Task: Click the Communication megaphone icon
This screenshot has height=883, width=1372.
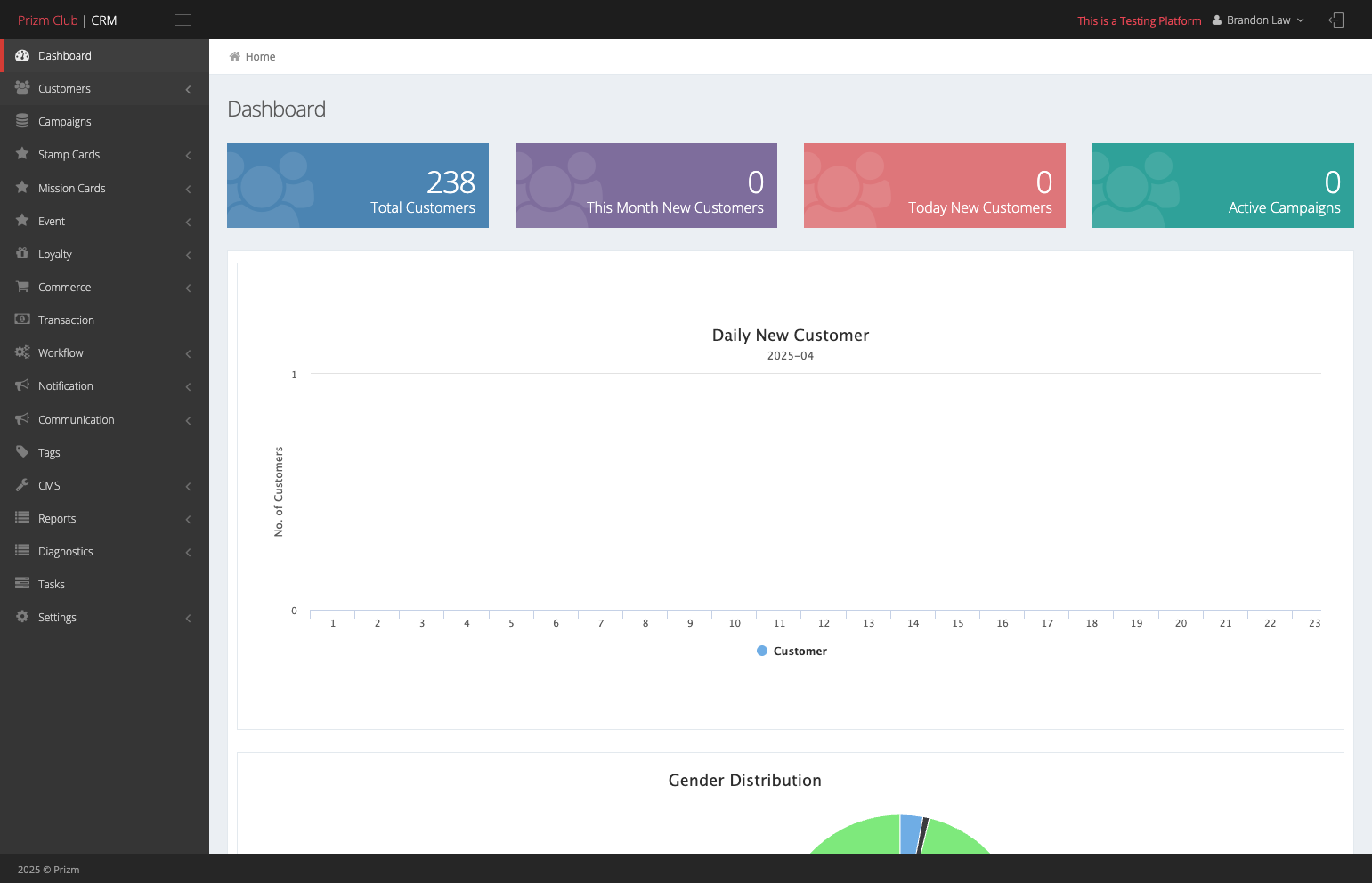Action: click(x=22, y=419)
